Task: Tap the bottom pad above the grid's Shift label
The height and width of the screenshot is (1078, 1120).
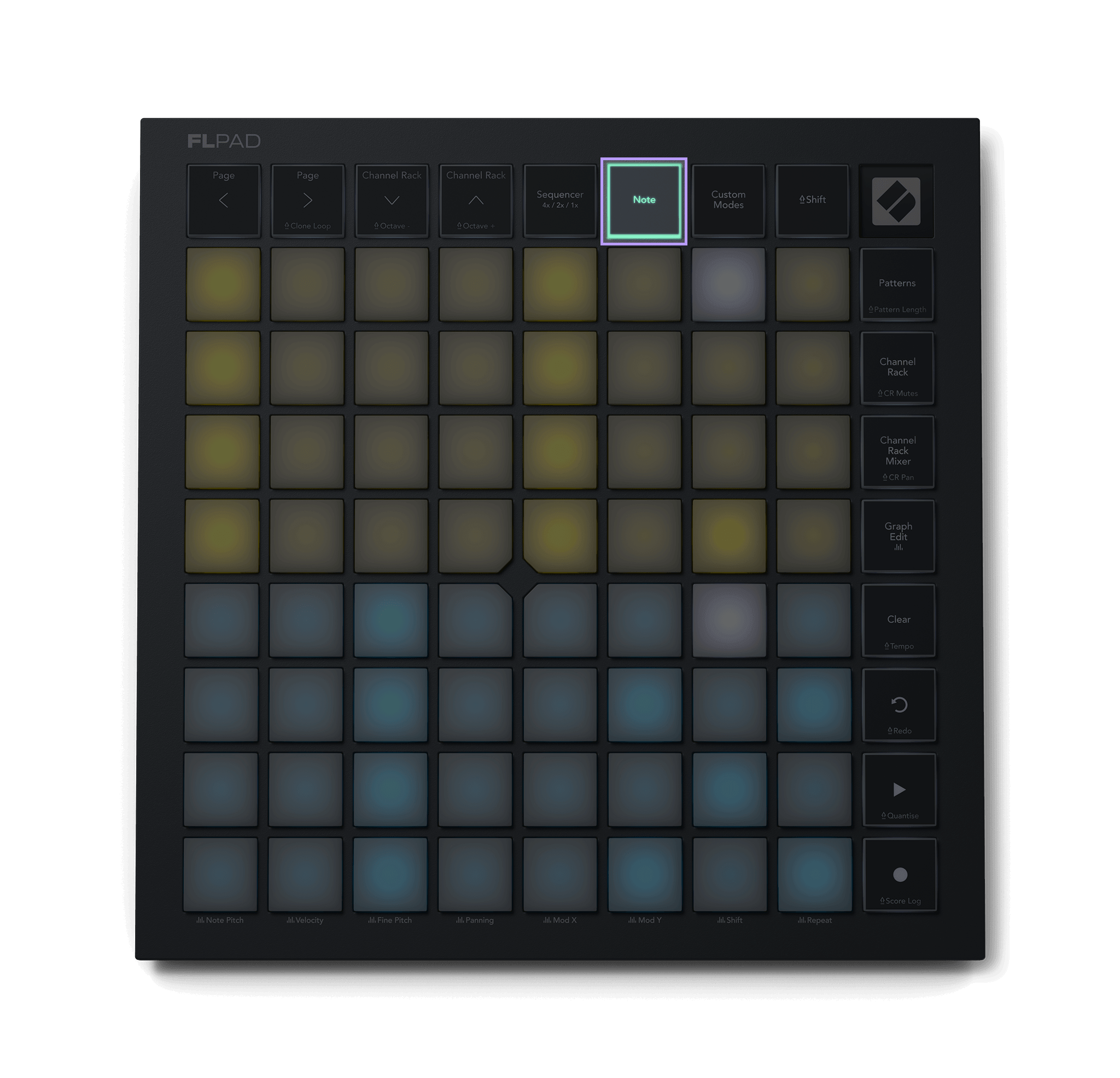Action: pos(730,875)
